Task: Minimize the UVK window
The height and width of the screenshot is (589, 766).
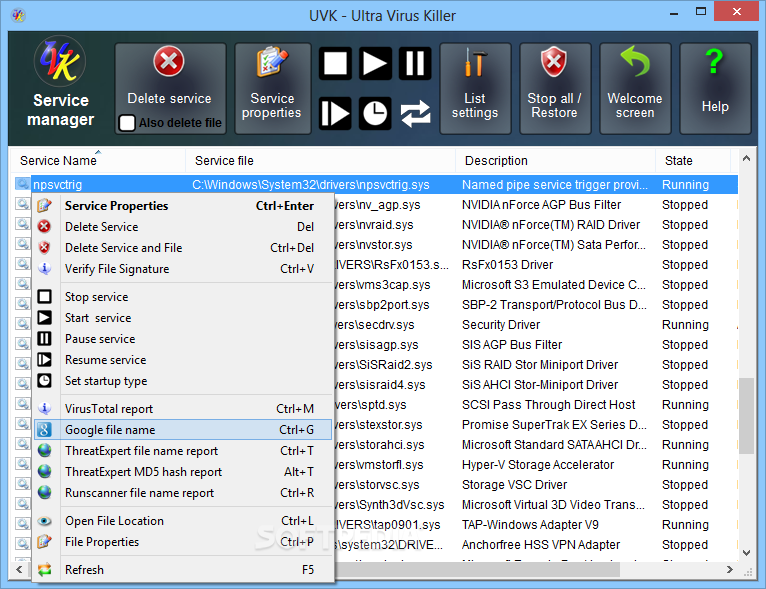Action: [x=674, y=12]
